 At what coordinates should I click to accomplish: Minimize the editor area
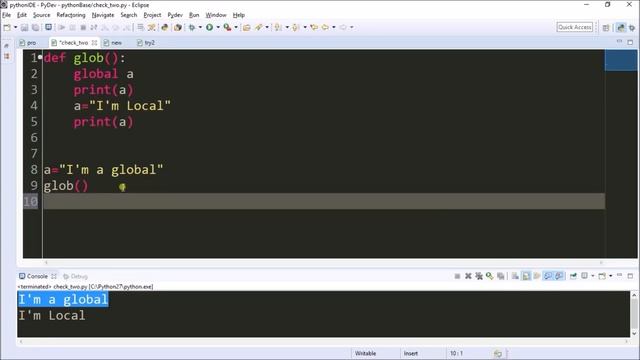pyautogui.click(x=619, y=42)
